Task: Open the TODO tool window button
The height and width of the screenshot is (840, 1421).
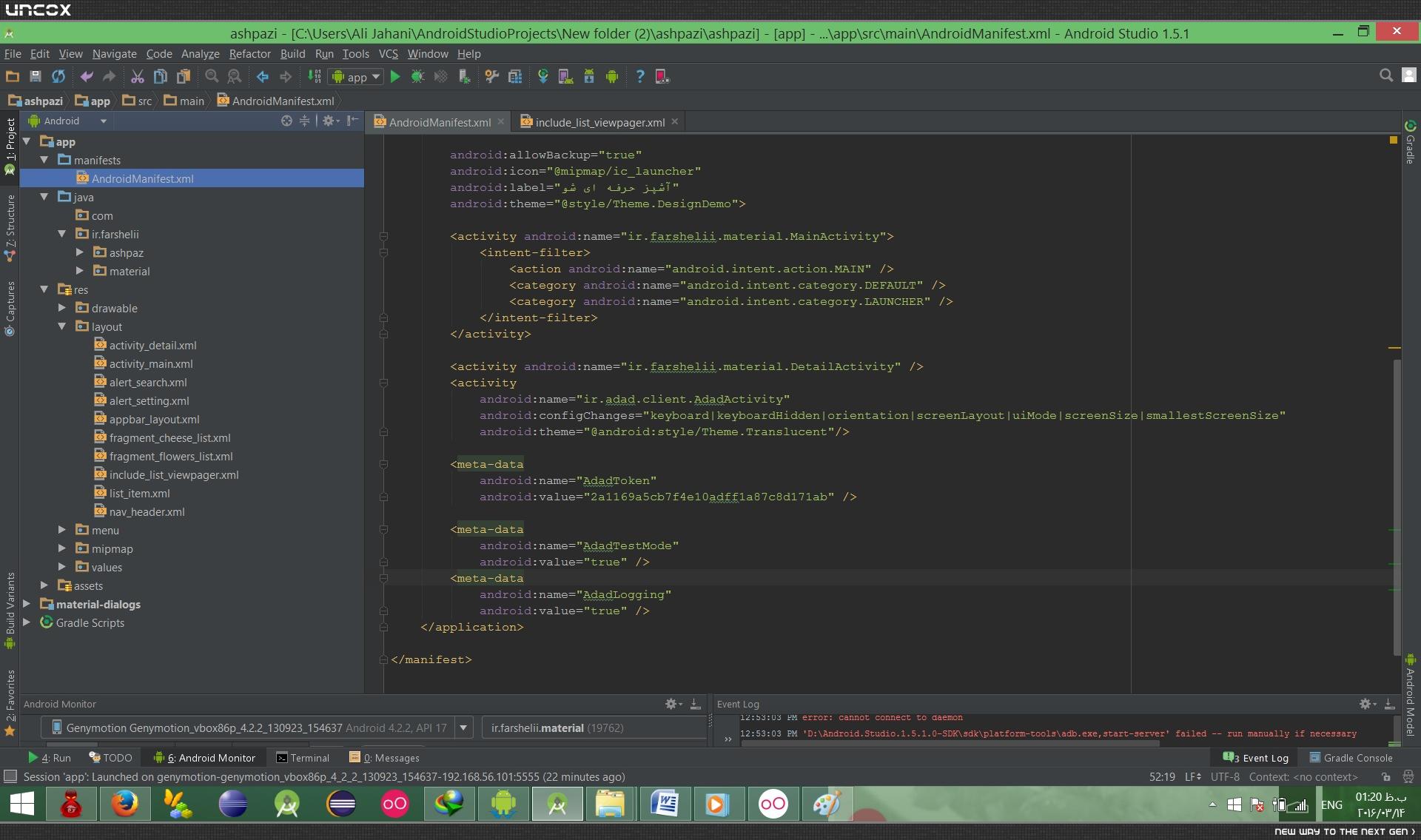Action: click(x=110, y=758)
